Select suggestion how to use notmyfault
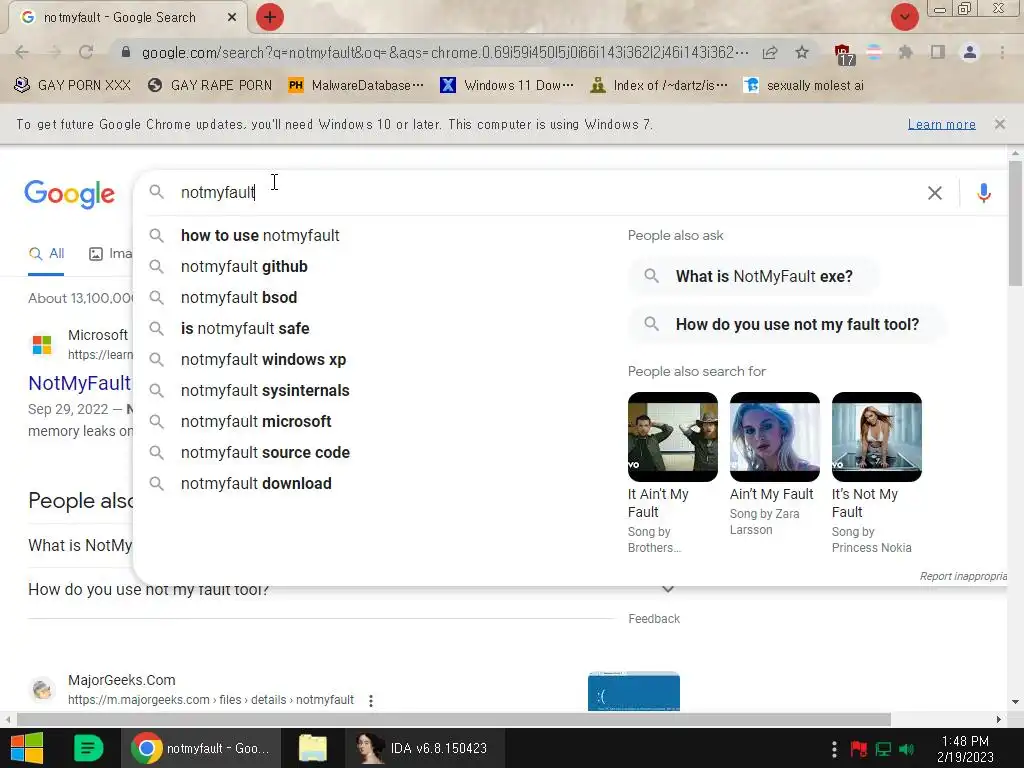The image size is (1024, 768). 260,235
